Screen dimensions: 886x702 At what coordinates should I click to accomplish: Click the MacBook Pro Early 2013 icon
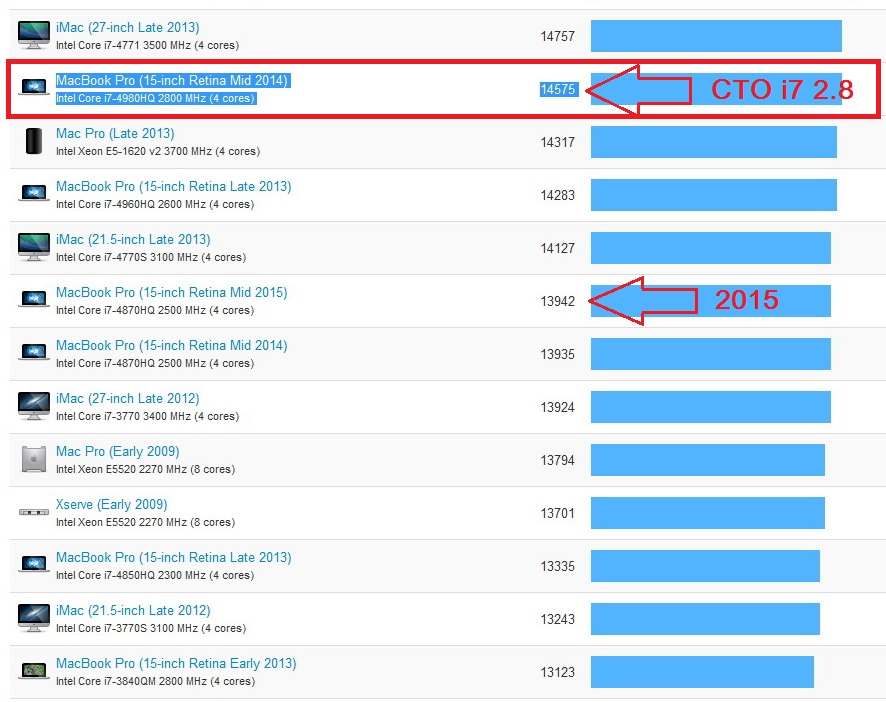pos(34,670)
